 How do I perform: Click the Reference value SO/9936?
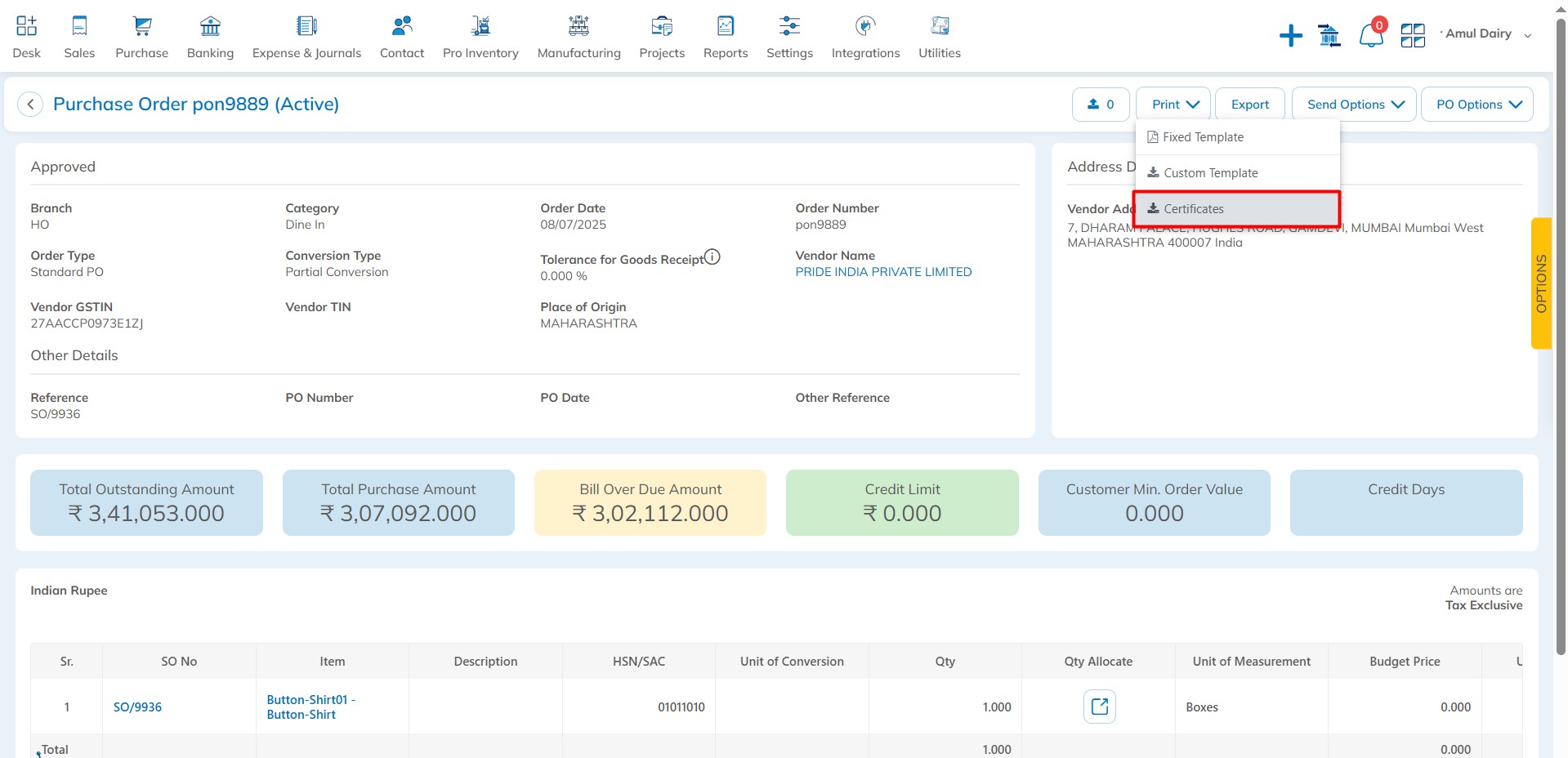(x=56, y=414)
